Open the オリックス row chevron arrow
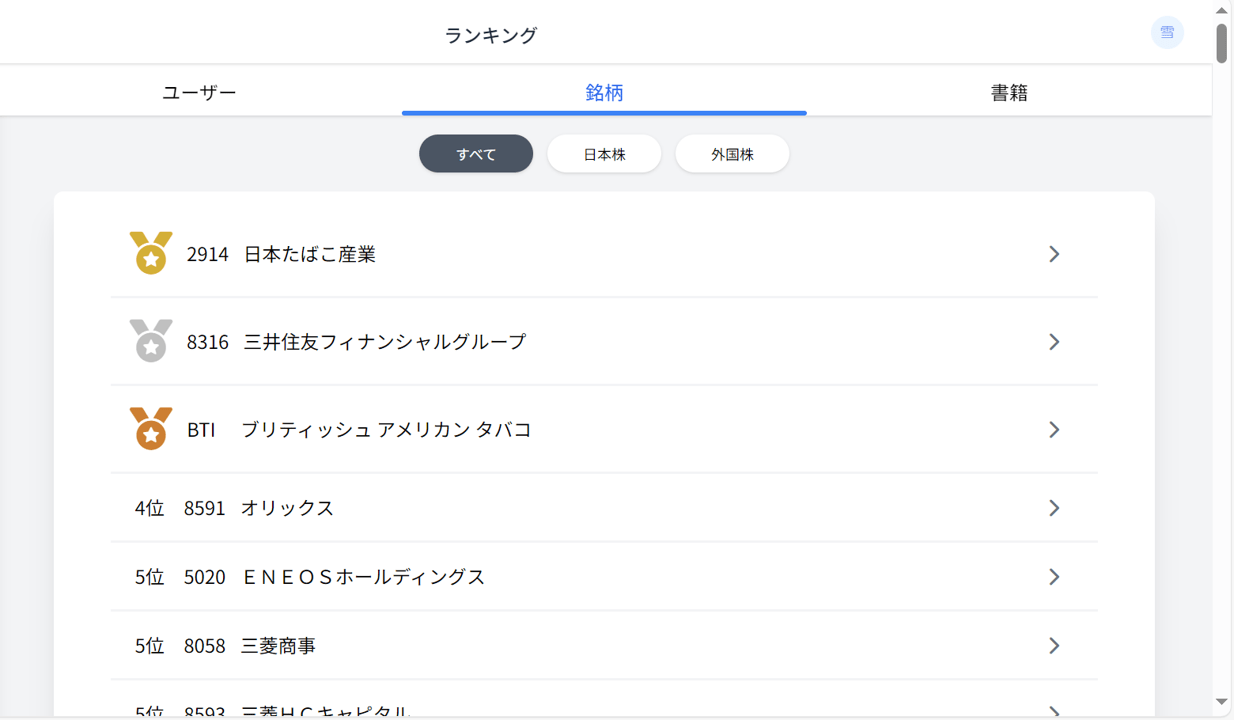 [1054, 508]
